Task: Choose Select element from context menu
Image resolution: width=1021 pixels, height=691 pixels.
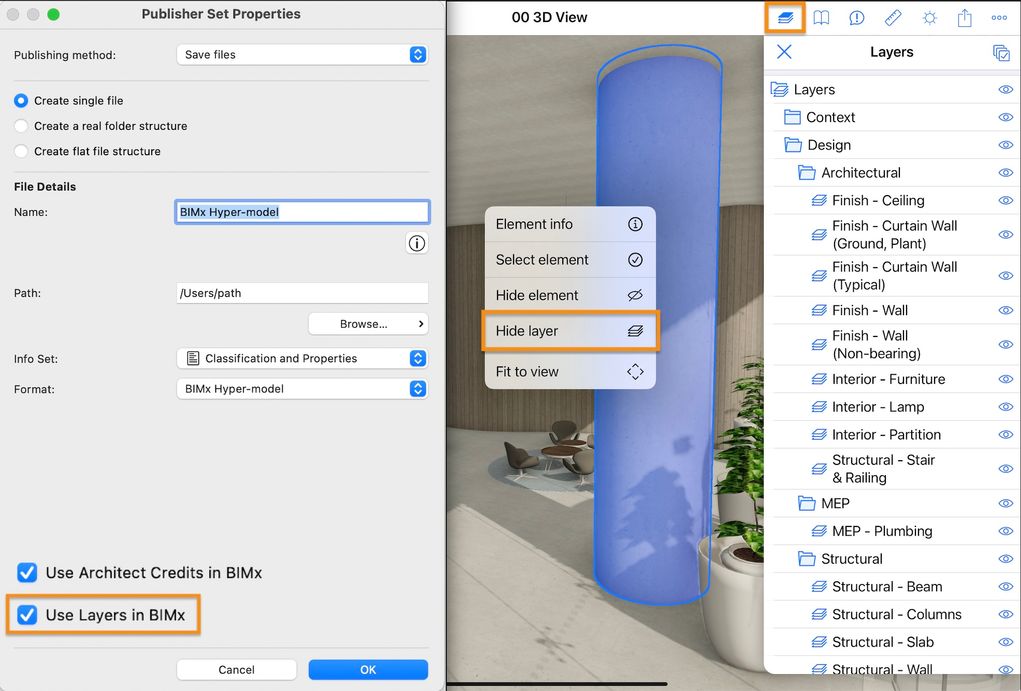Action: 570,260
